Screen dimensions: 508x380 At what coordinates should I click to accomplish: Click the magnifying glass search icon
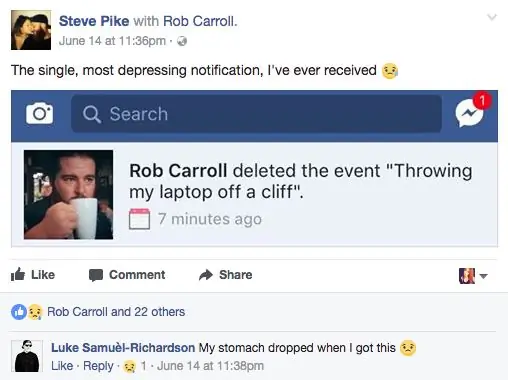click(x=92, y=114)
